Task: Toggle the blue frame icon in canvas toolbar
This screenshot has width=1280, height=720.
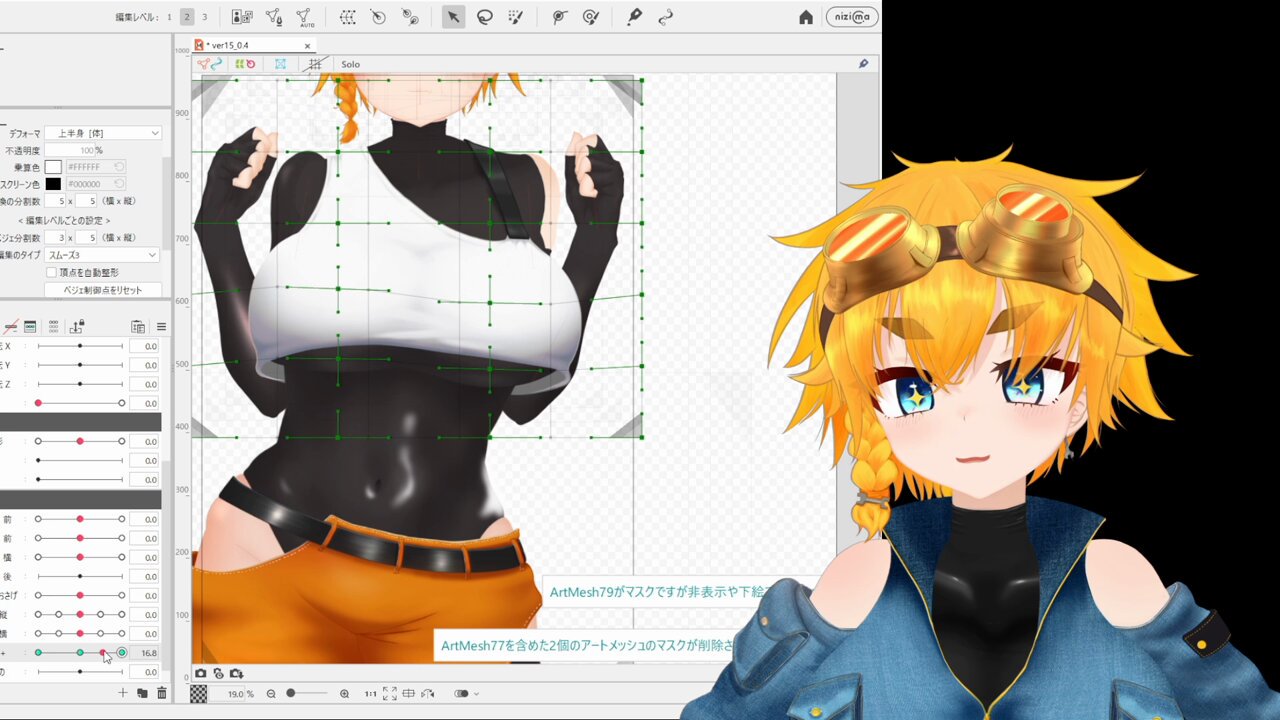Action: (x=280, y=64)
